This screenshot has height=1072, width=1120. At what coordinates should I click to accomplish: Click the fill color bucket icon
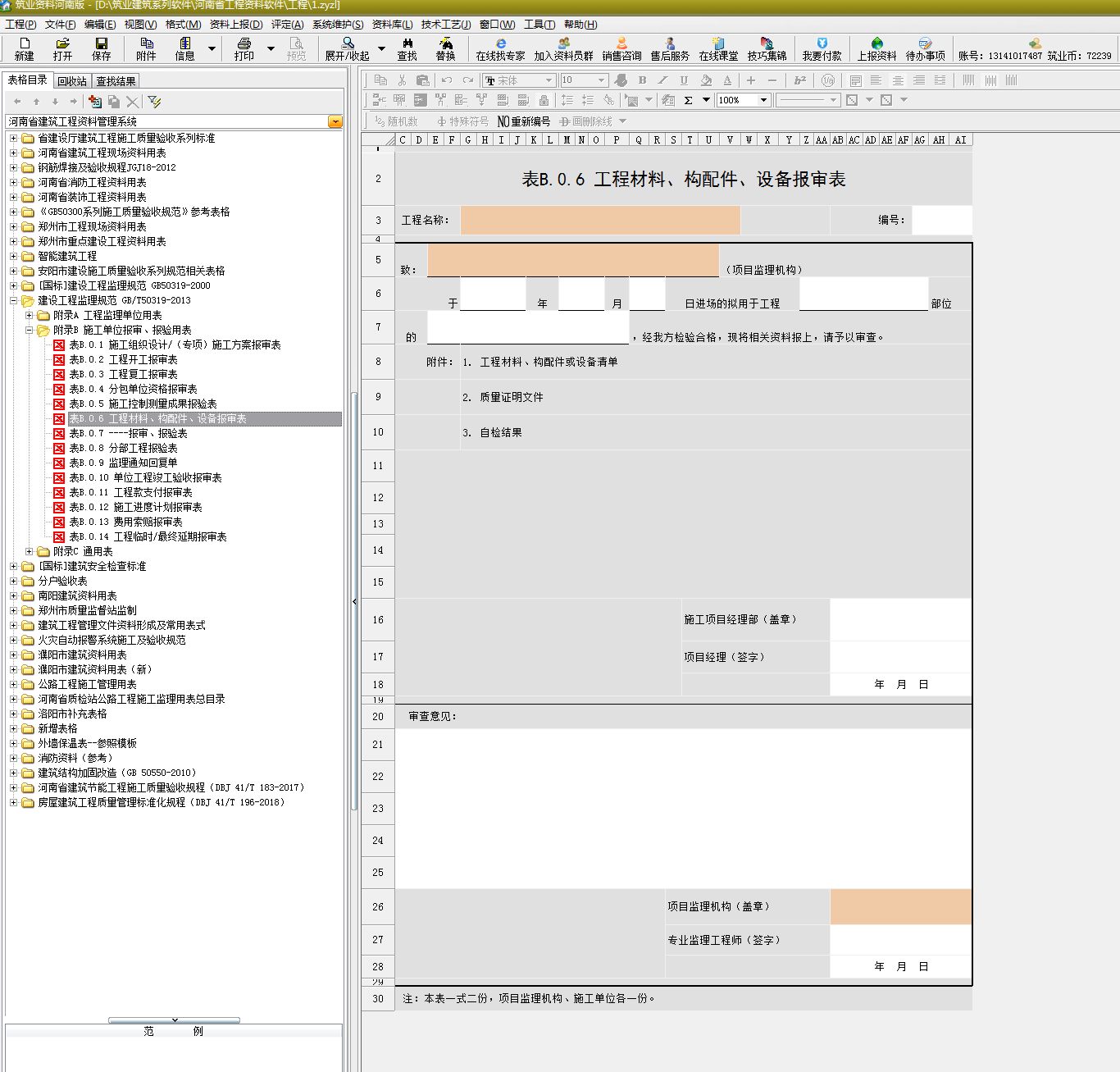point(706,80)
